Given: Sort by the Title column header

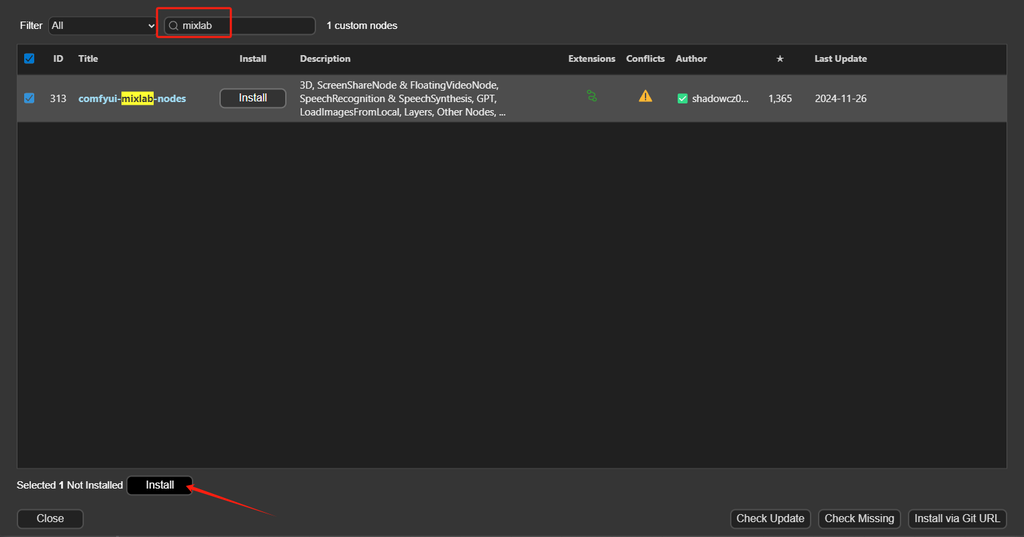Looking at the screenshot, I should click(88, 59).
